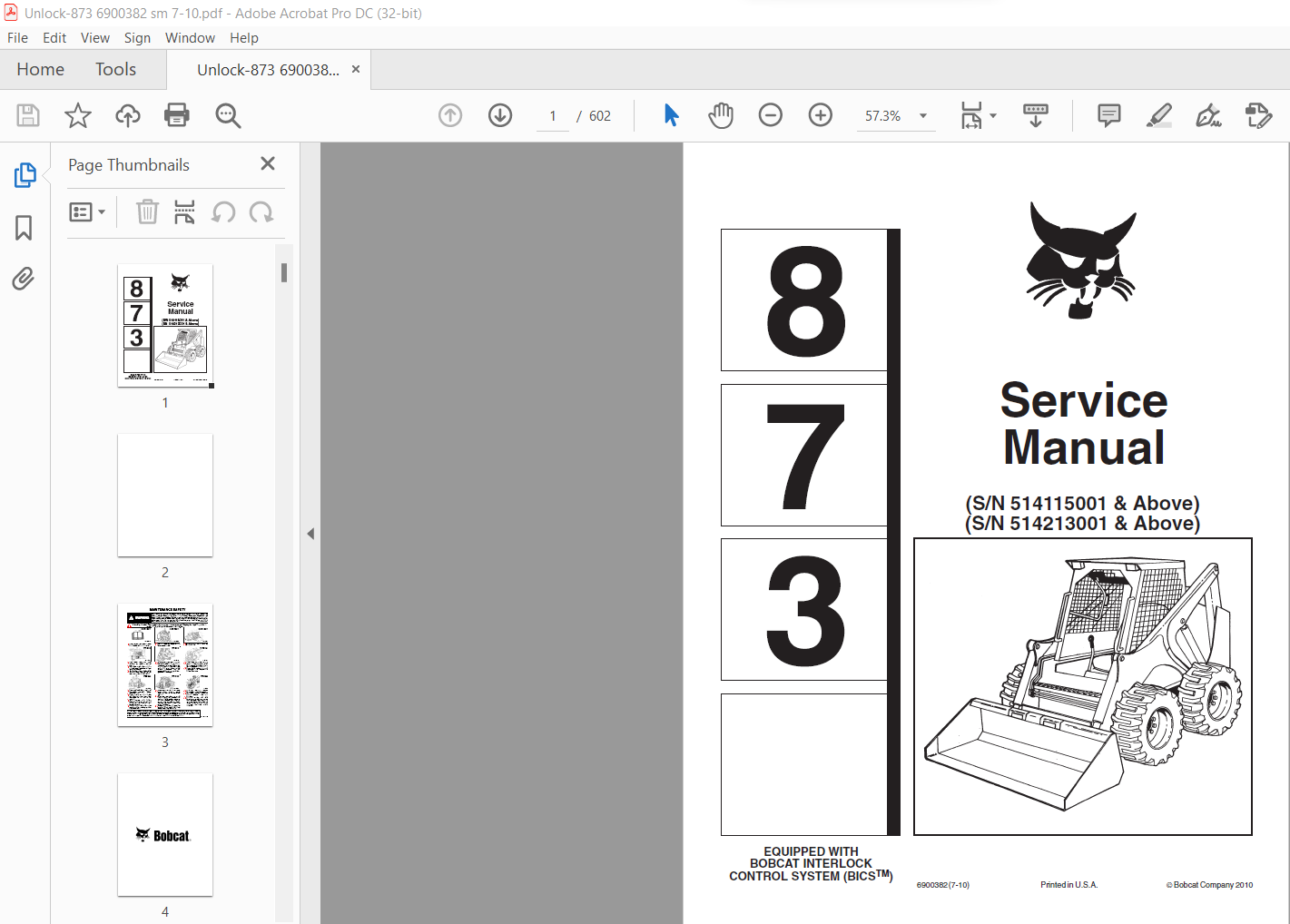This screenshot has width=1290, height=924.
Task: Click the '6900382 (7-10)' part number text
Action: point(943,885)
